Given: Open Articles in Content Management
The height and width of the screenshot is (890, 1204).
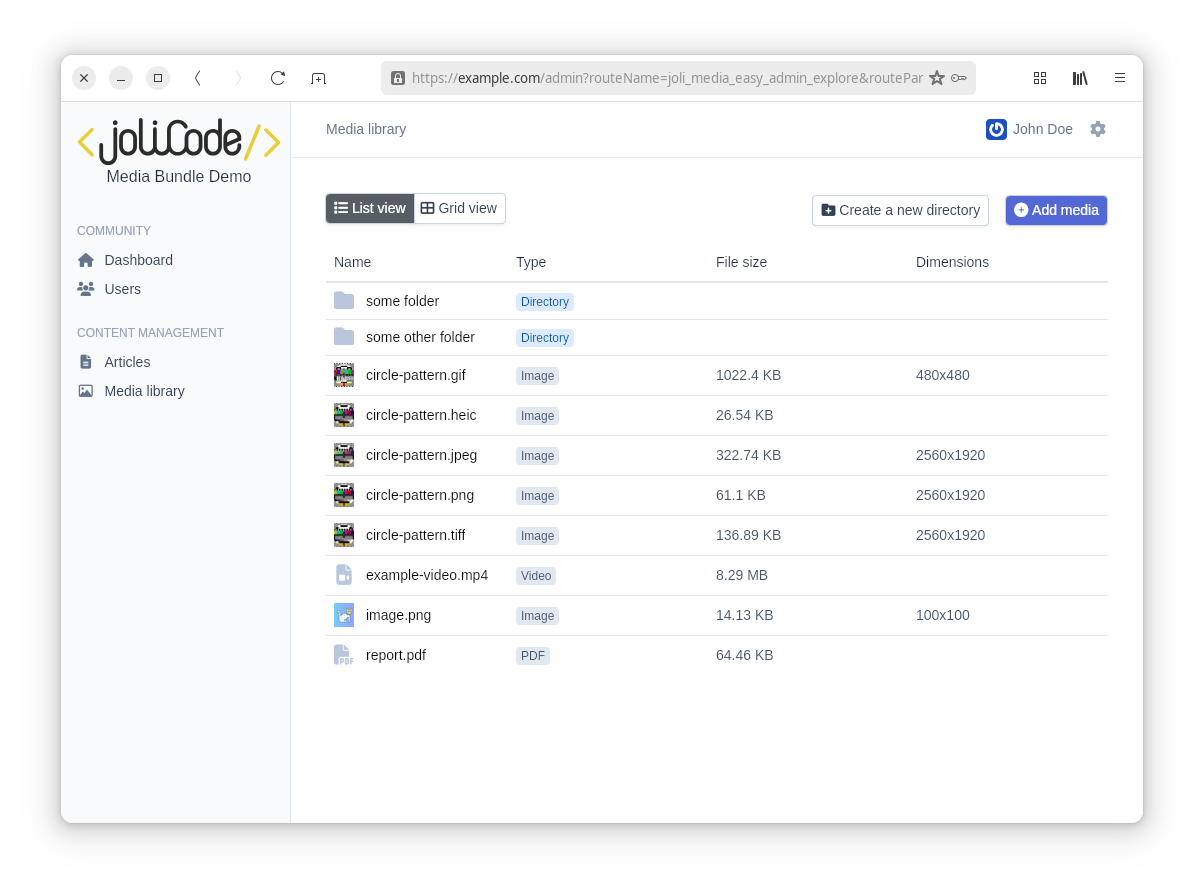Looking at the screenshot, I should [x=127, y=362].
